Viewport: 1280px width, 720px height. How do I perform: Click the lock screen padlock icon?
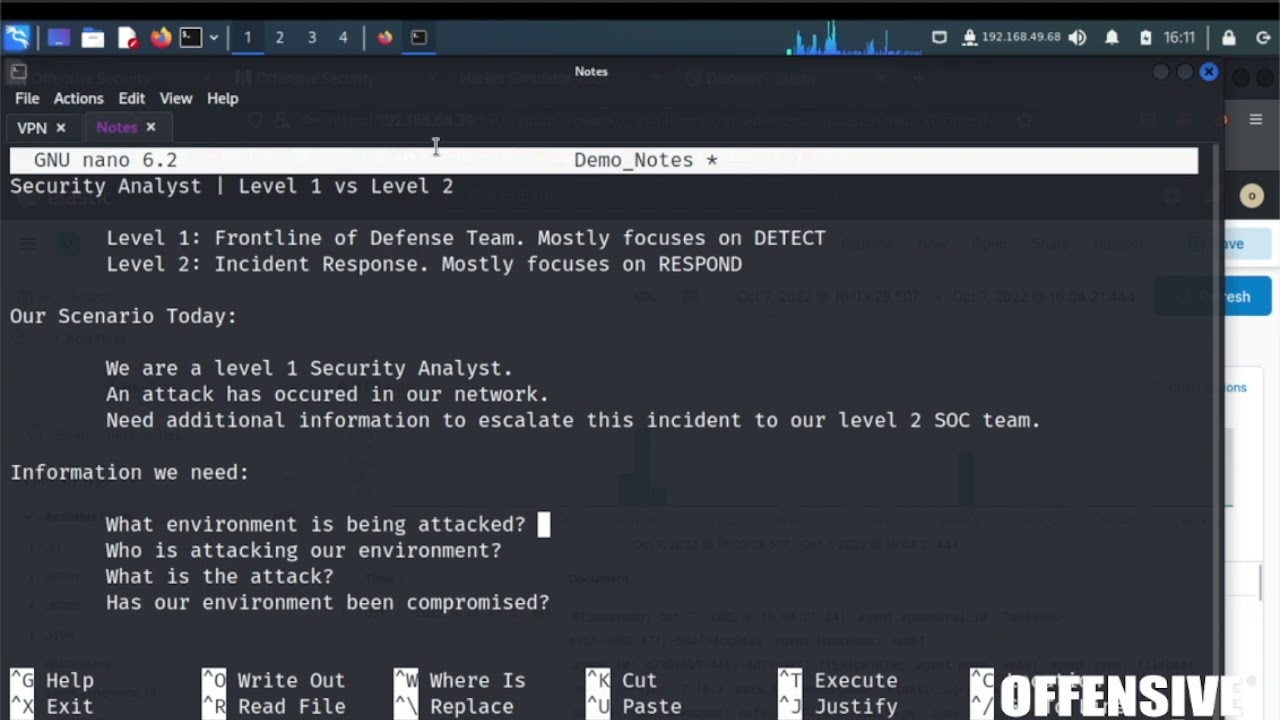coord(1228,38)
